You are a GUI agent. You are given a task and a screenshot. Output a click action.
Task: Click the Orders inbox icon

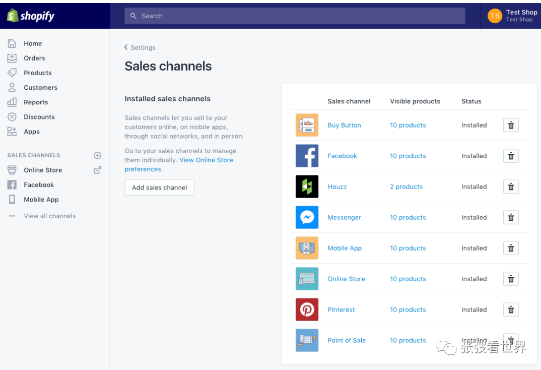pos(12,58)
